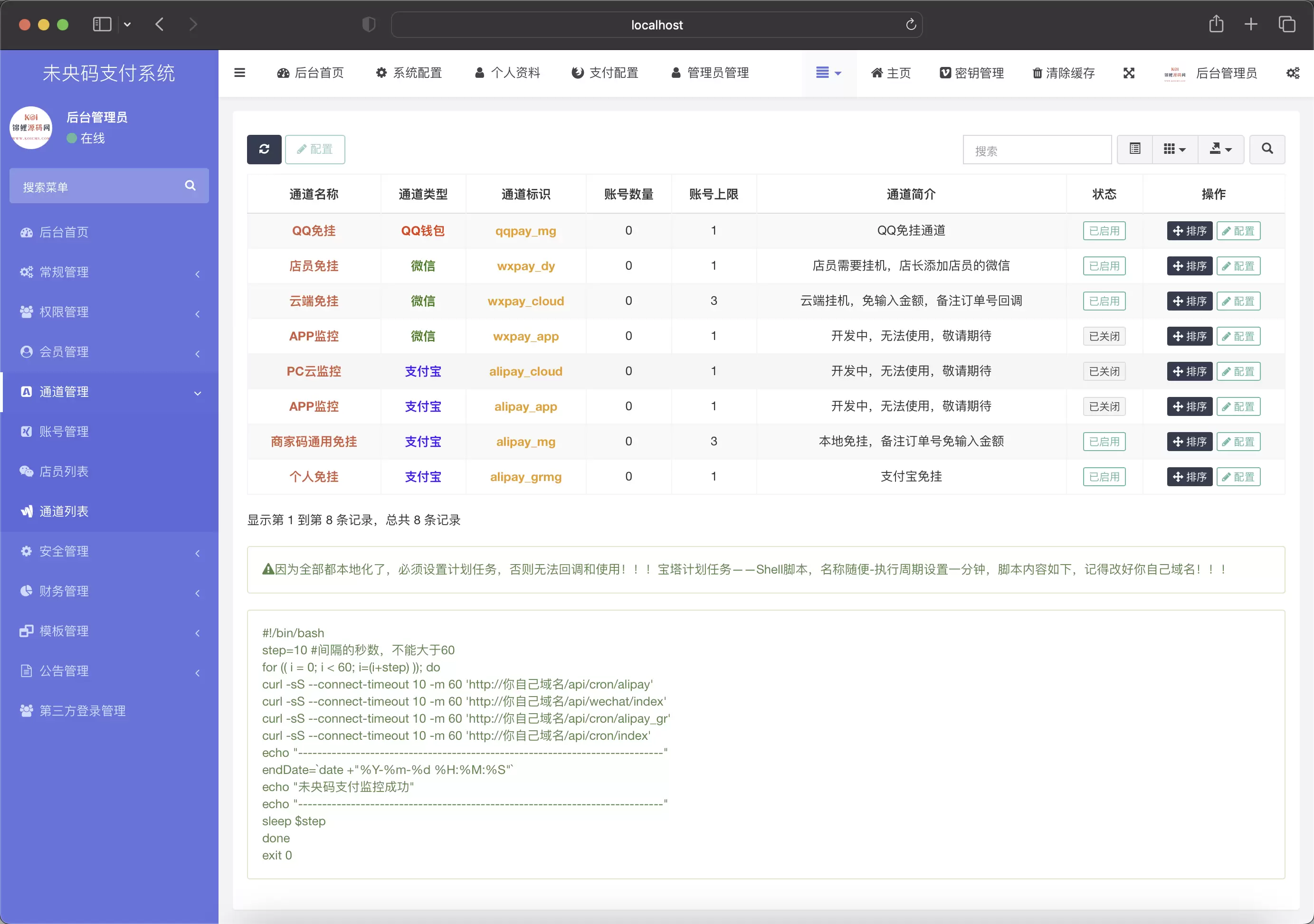Toggle 已启用 status for 云端免挂 row
Viewport: 1314px width, 924px height.
[x=1104, y=301]
